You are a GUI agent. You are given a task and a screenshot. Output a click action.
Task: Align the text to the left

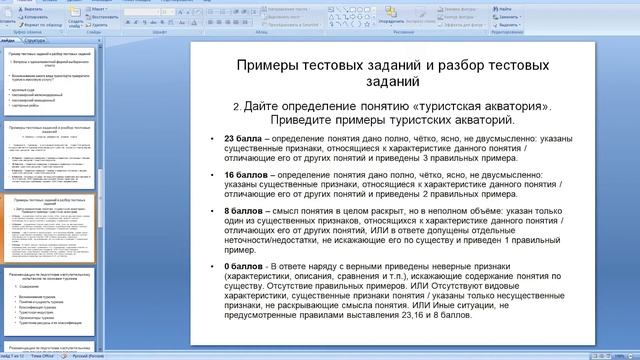[x=211, y=22]
